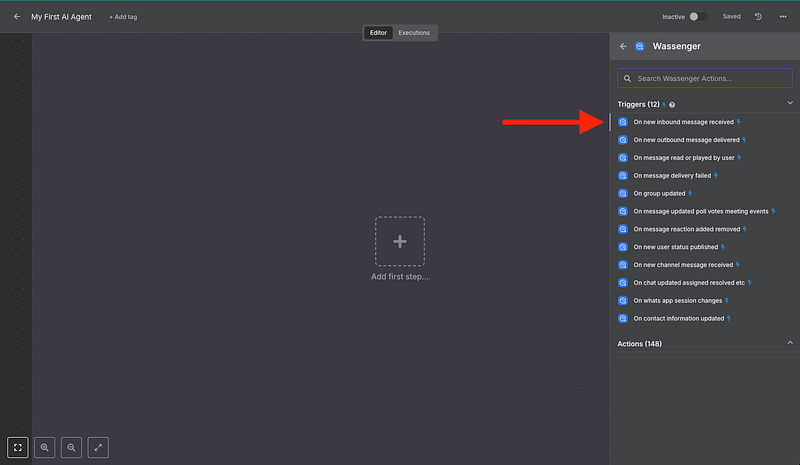
Task: Select the Editor tab
Action: pyautogui.click(x=379, y=33)
